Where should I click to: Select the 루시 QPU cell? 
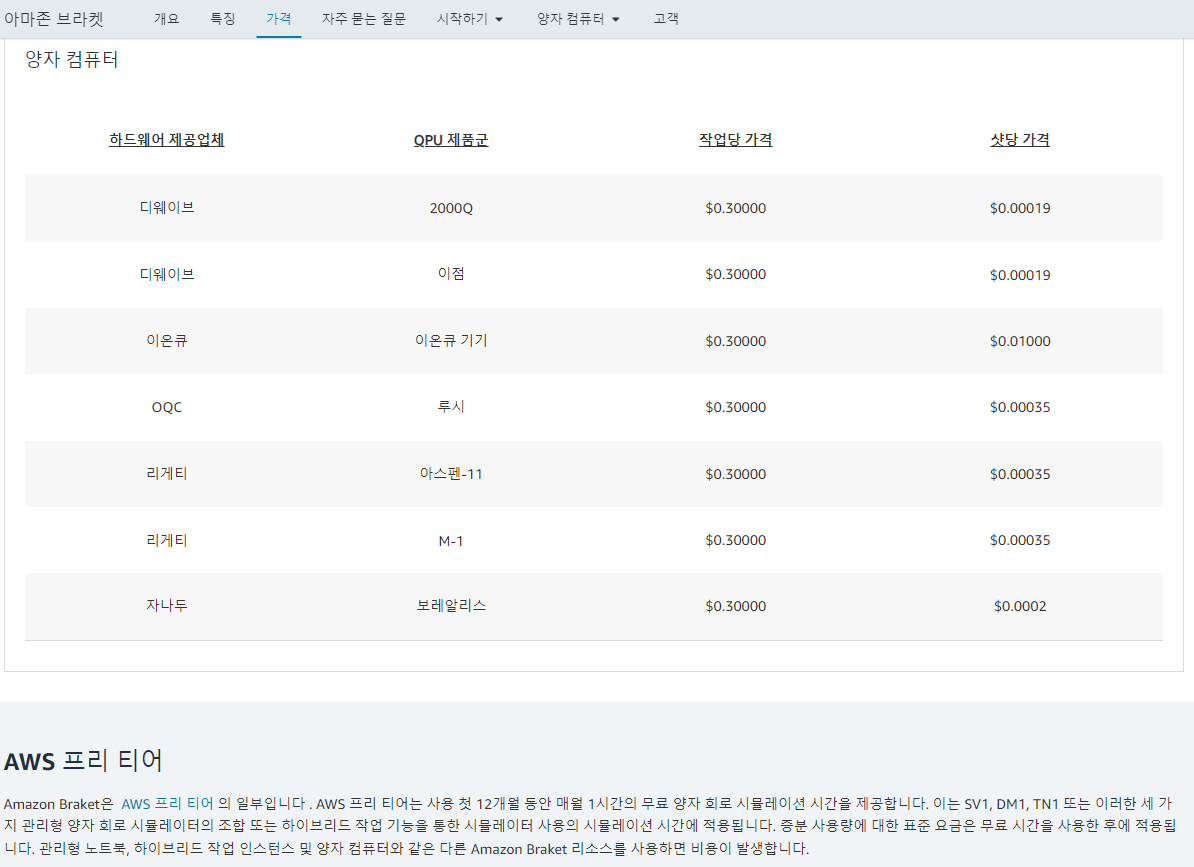tap(451, 406)
